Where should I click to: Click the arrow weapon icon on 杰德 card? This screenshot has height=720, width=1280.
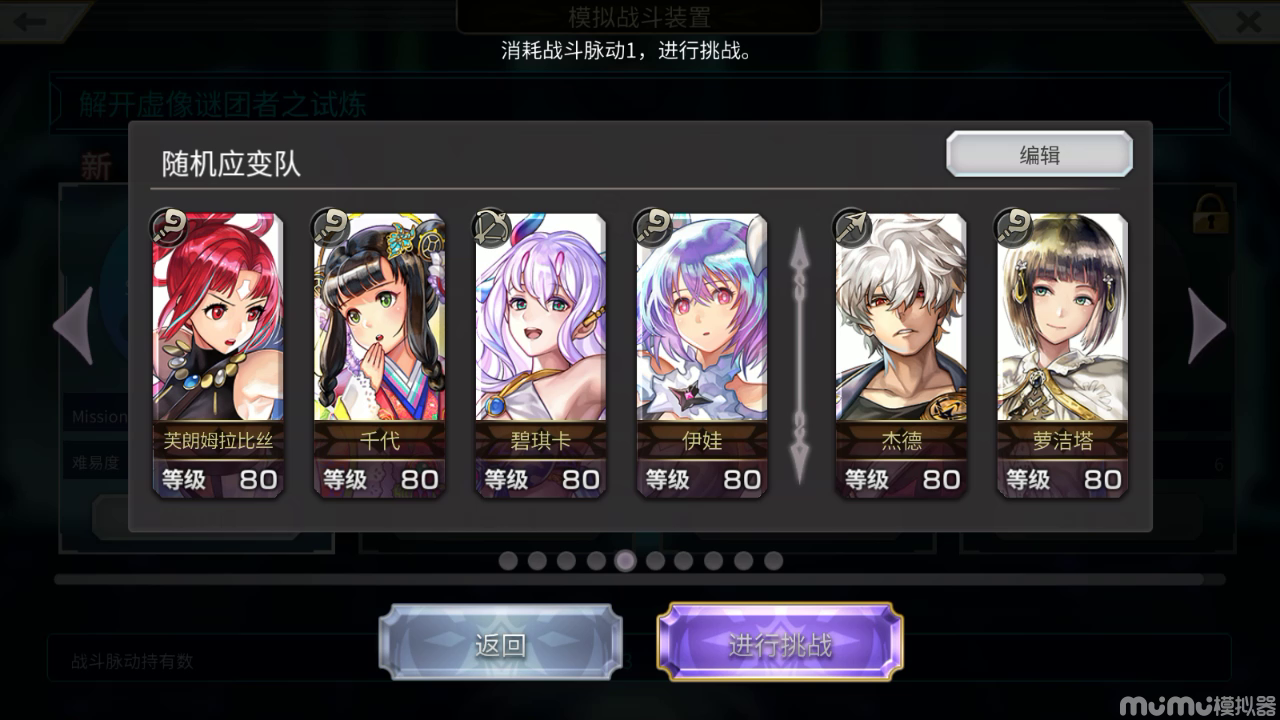[x=853, y=227]
